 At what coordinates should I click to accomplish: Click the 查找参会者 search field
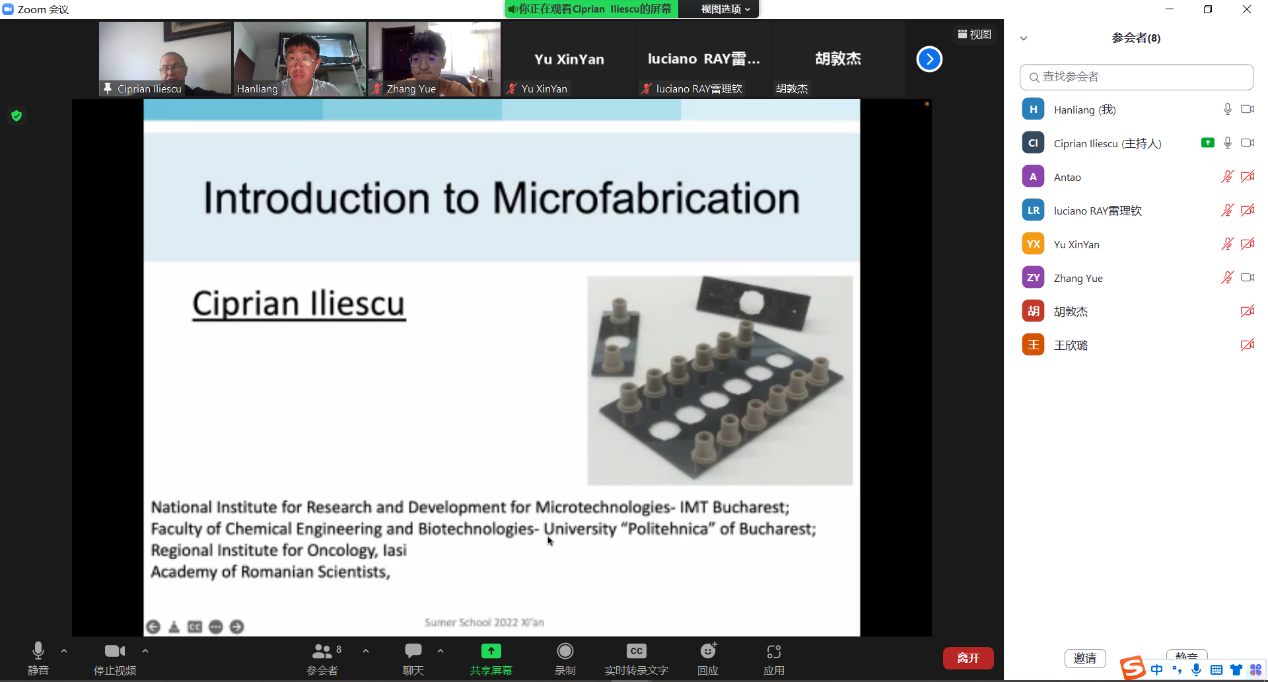pyautogui.click(x=1137, y=77)
